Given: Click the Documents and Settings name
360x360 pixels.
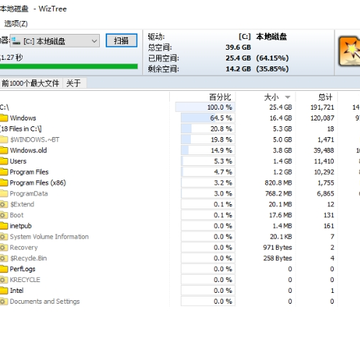Looking at the screenshot, I should tap(45, 301).
